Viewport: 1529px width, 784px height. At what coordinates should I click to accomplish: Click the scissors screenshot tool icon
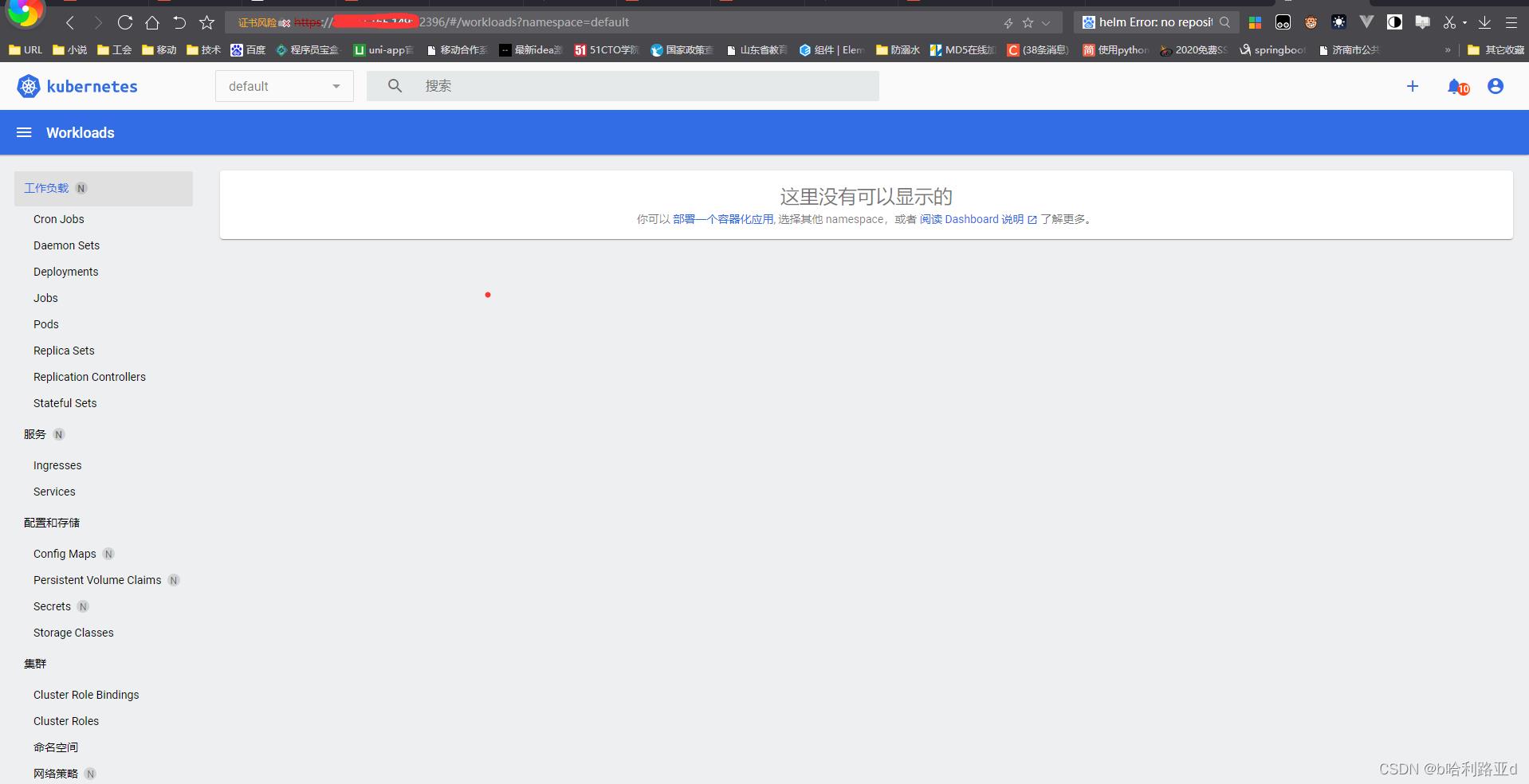tap(1449, 22)
